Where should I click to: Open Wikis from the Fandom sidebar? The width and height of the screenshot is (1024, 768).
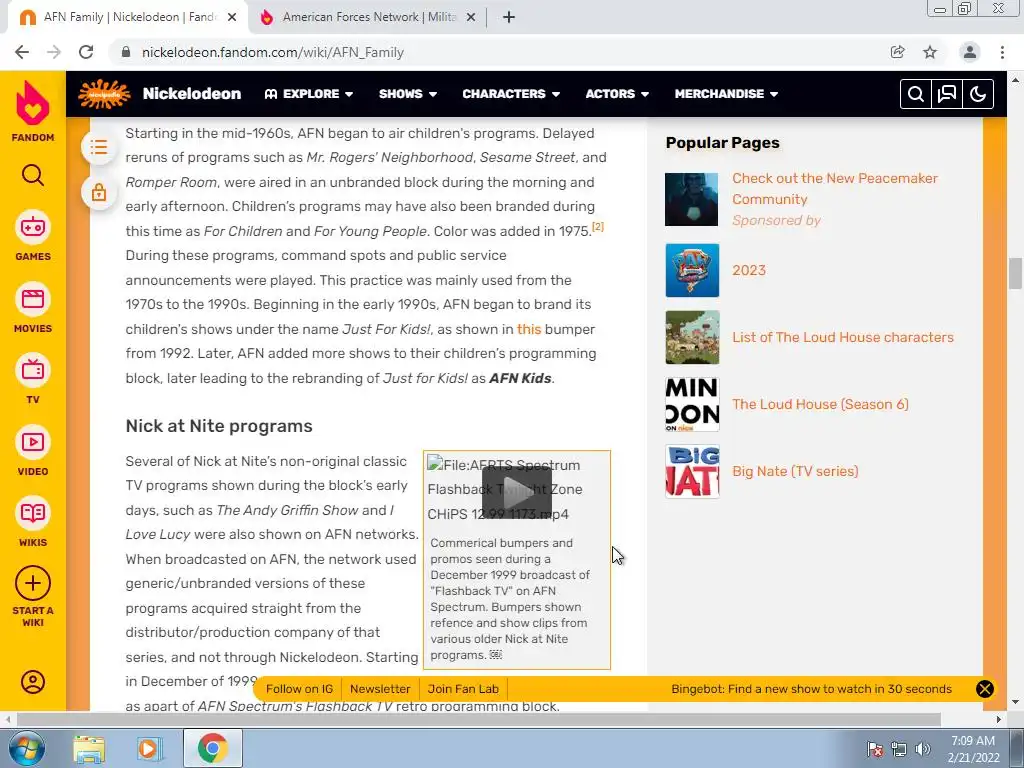tap(33, 522)
